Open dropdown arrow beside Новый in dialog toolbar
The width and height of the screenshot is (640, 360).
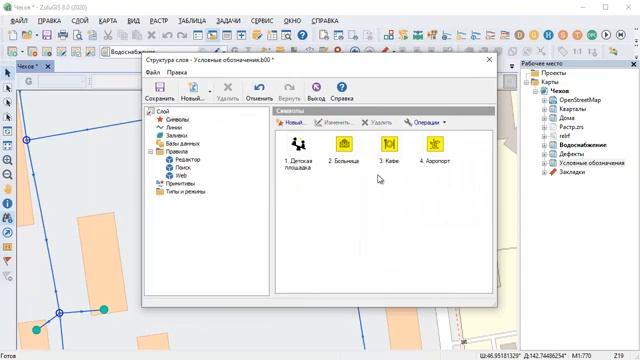210,91
